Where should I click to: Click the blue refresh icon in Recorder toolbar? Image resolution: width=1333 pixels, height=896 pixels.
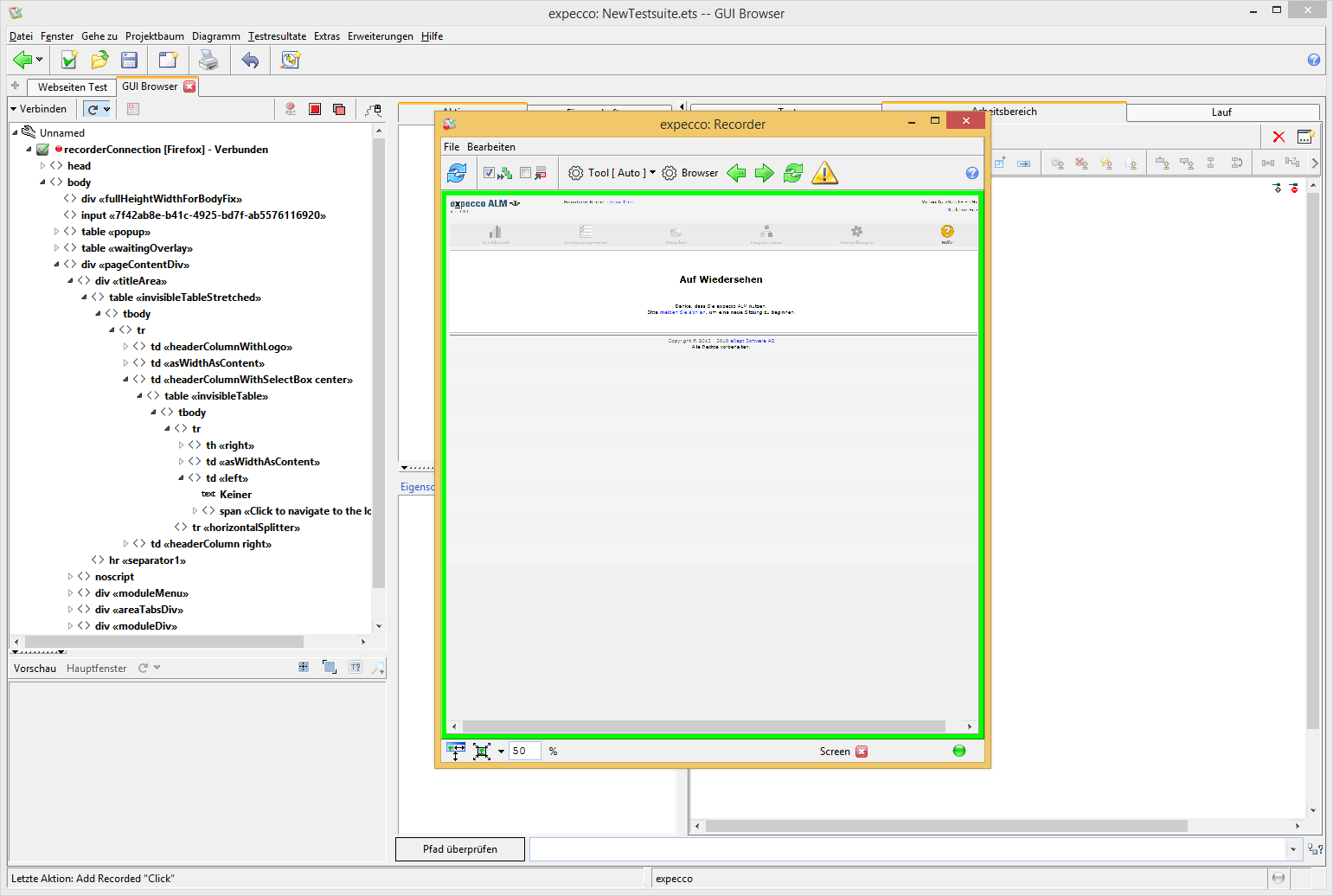(457, 173)
